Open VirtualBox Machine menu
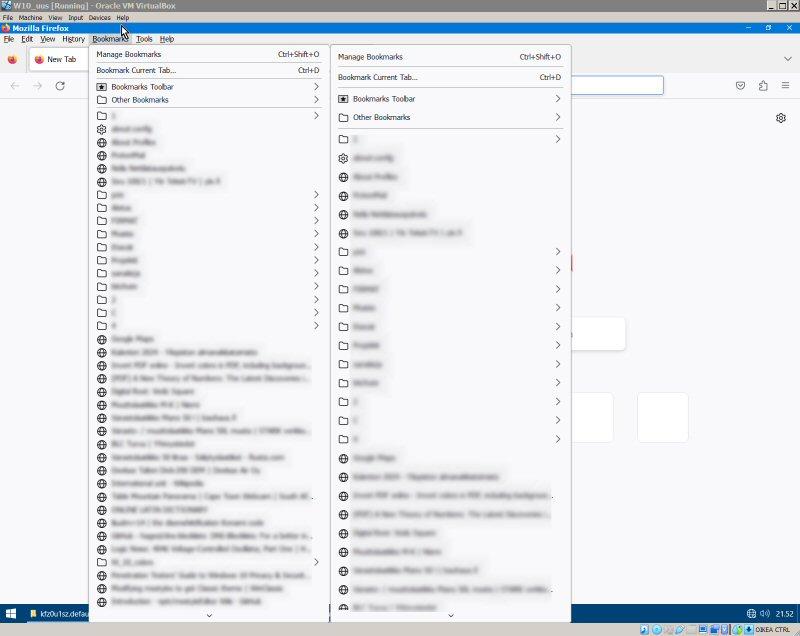The image size is (800, 636). [31, 17]
